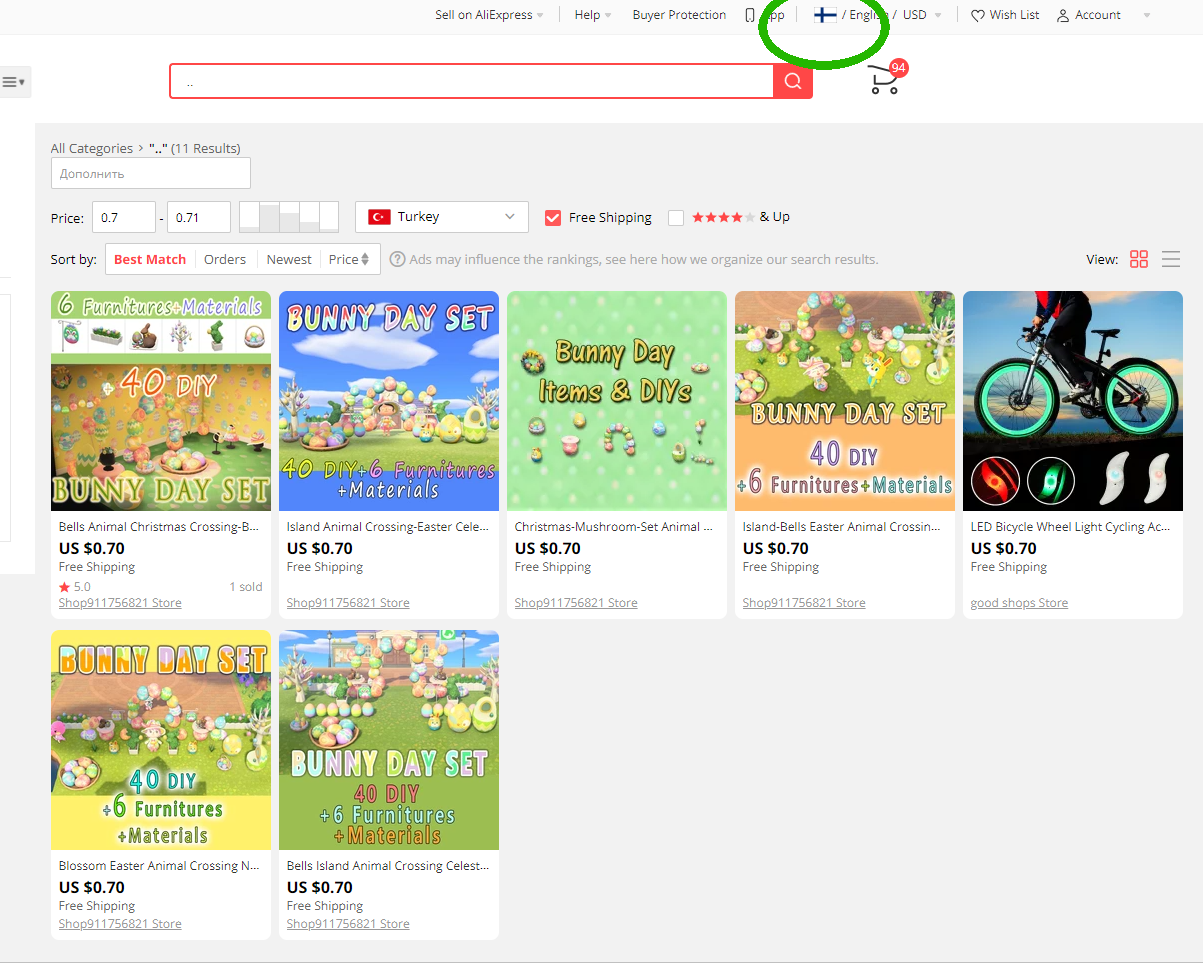Check the 4 stars & Up checkbox
The height and width of the screenshot is (963, 1203).
pyautogui.click(x=676, y=217)
